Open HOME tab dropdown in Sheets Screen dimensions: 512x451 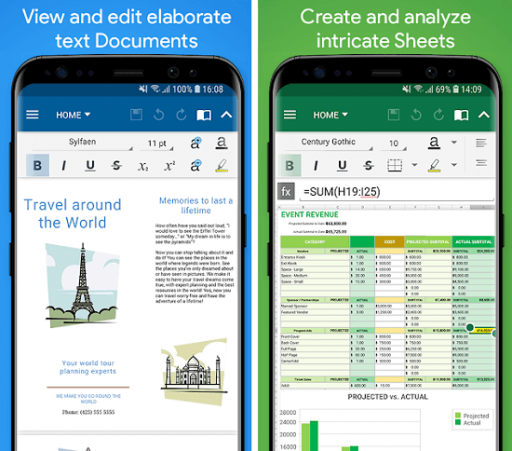(x=330, y=115)
